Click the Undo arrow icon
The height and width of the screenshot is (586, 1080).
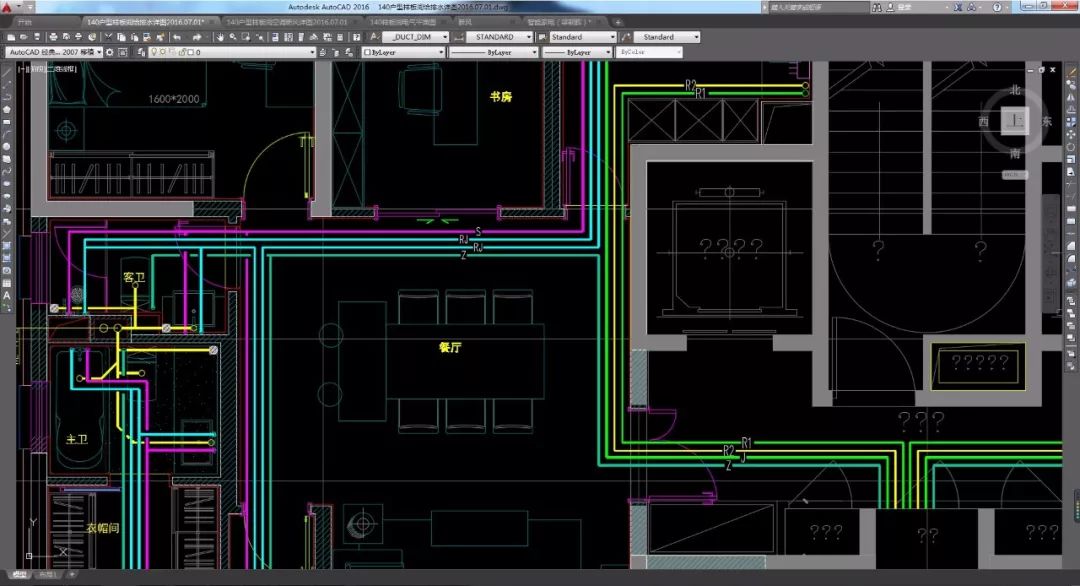coord(177,37)
